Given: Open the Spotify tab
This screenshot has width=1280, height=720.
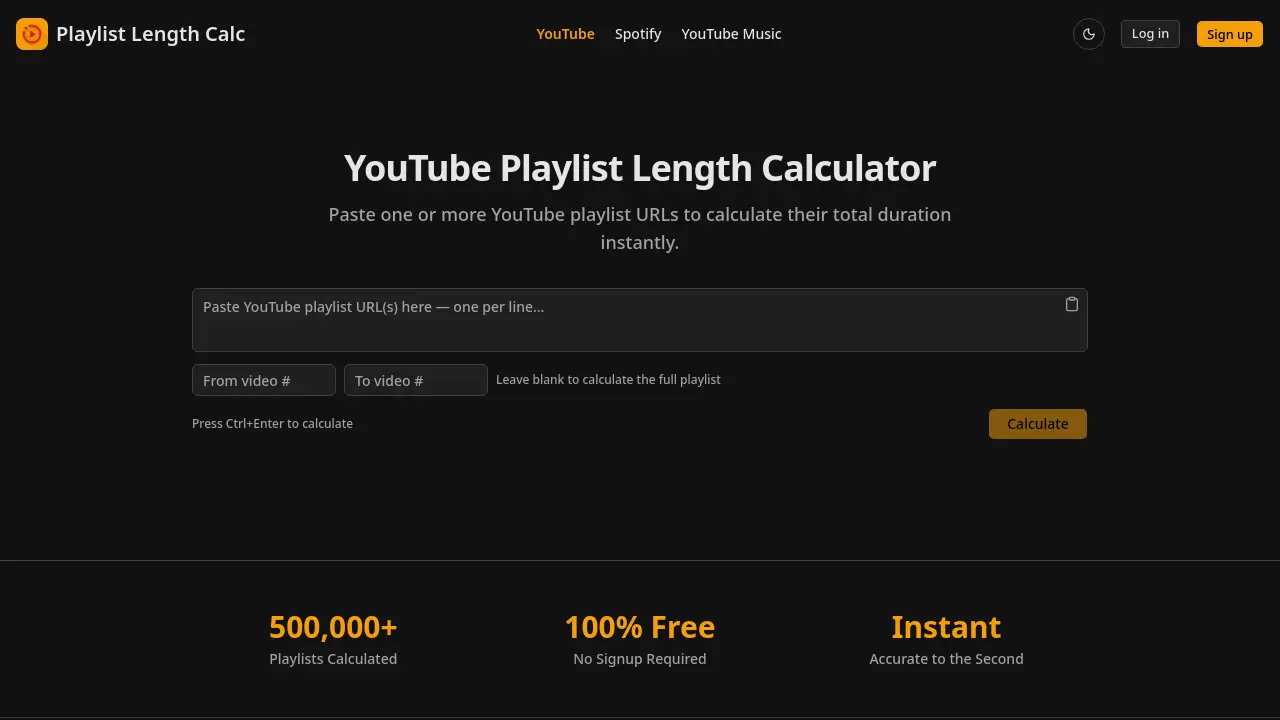Looking at the screenshot, I should (638, 34).
